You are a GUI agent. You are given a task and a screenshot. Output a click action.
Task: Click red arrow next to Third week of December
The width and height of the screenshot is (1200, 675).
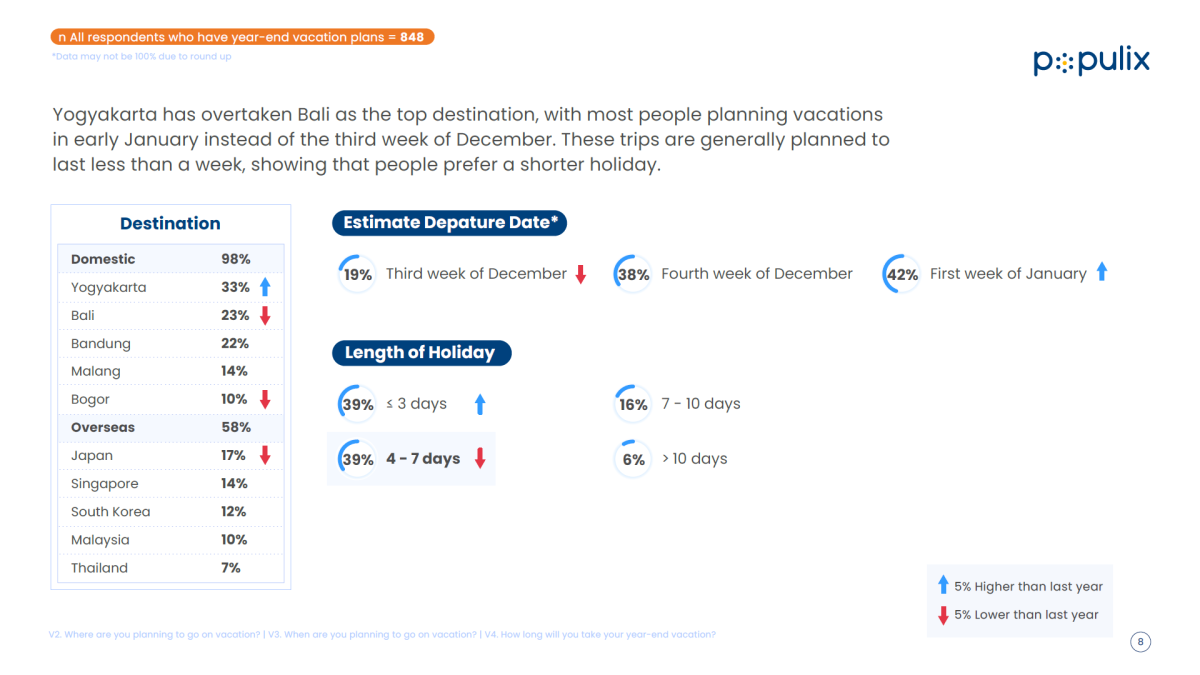coord(580,274)
